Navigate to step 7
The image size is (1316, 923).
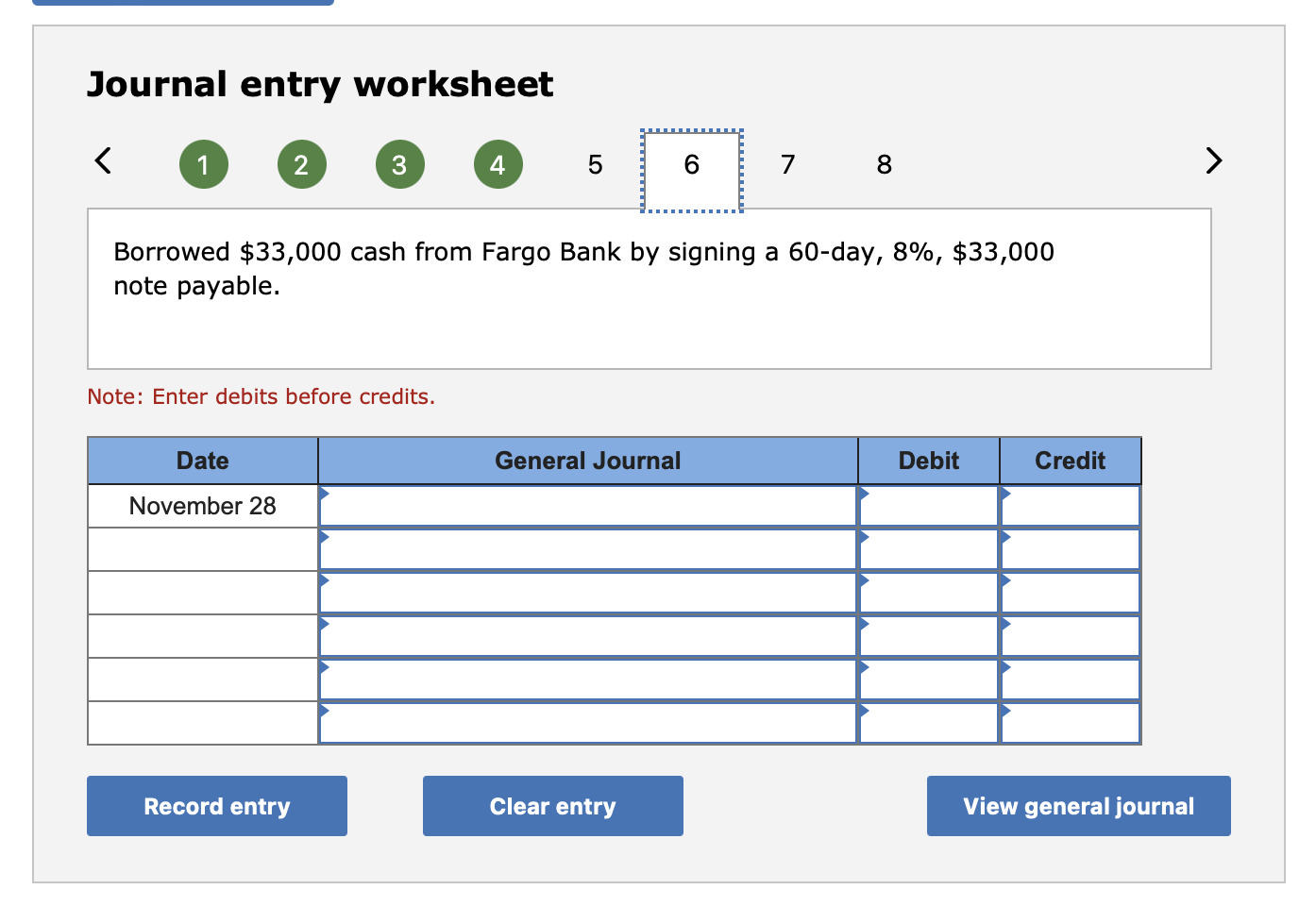(x=787, y=163)
